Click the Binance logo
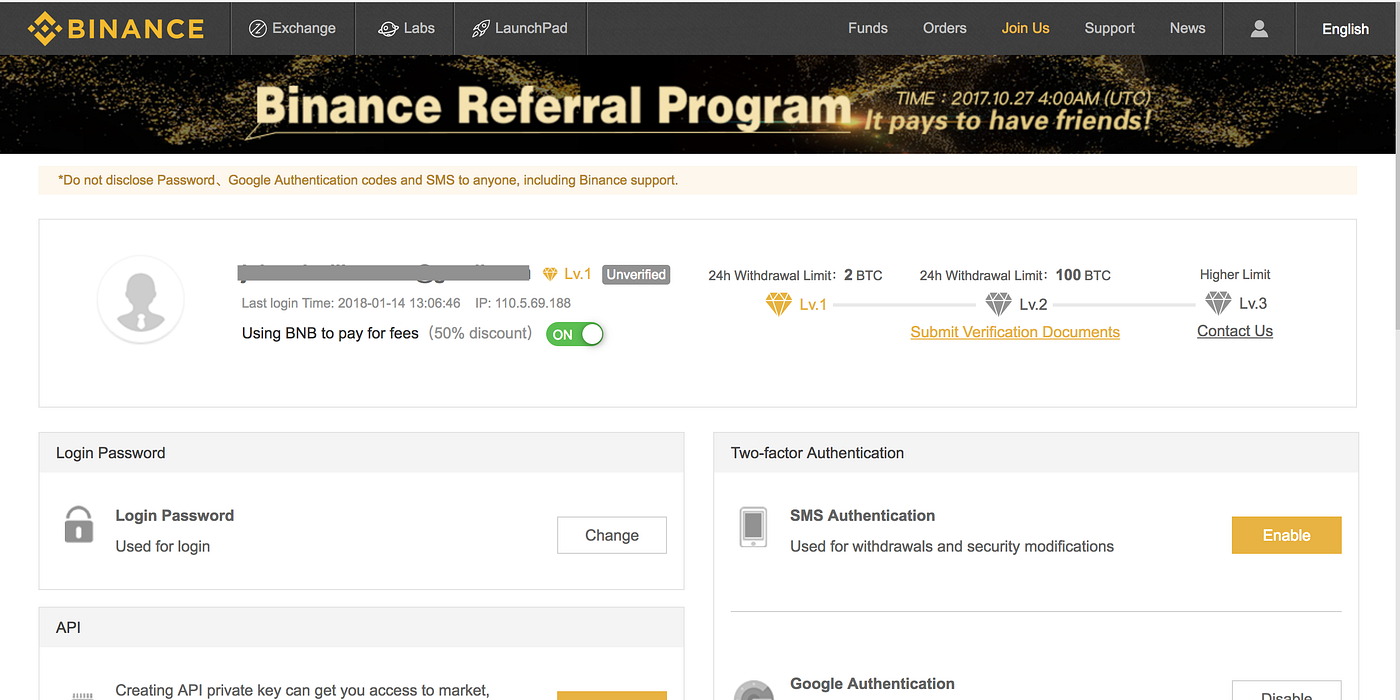Image resolution: width=1400 pixels, height=700 pixels. pos(116,28)
